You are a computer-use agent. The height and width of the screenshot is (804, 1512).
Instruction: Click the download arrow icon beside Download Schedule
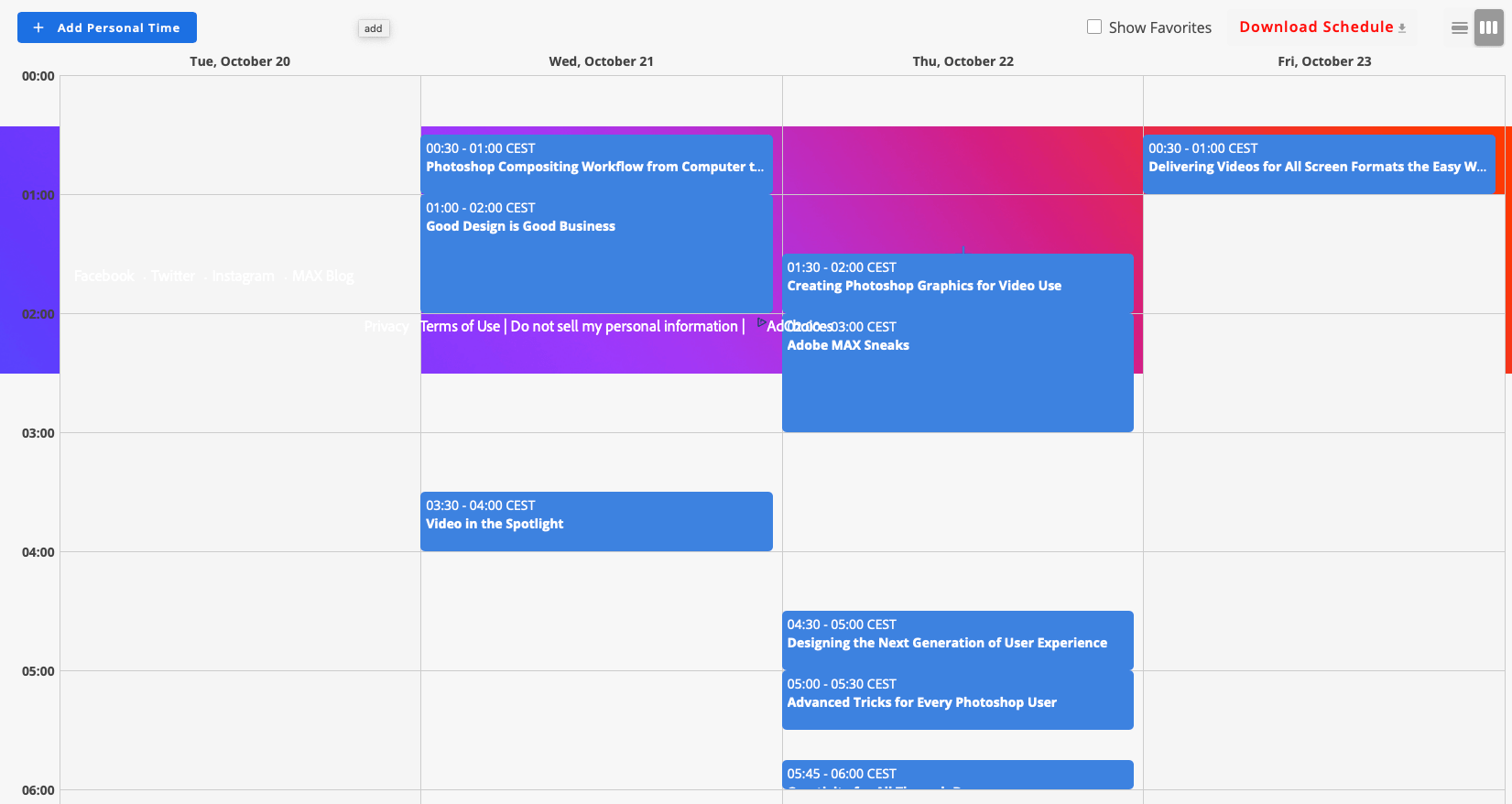point(1402,27)
